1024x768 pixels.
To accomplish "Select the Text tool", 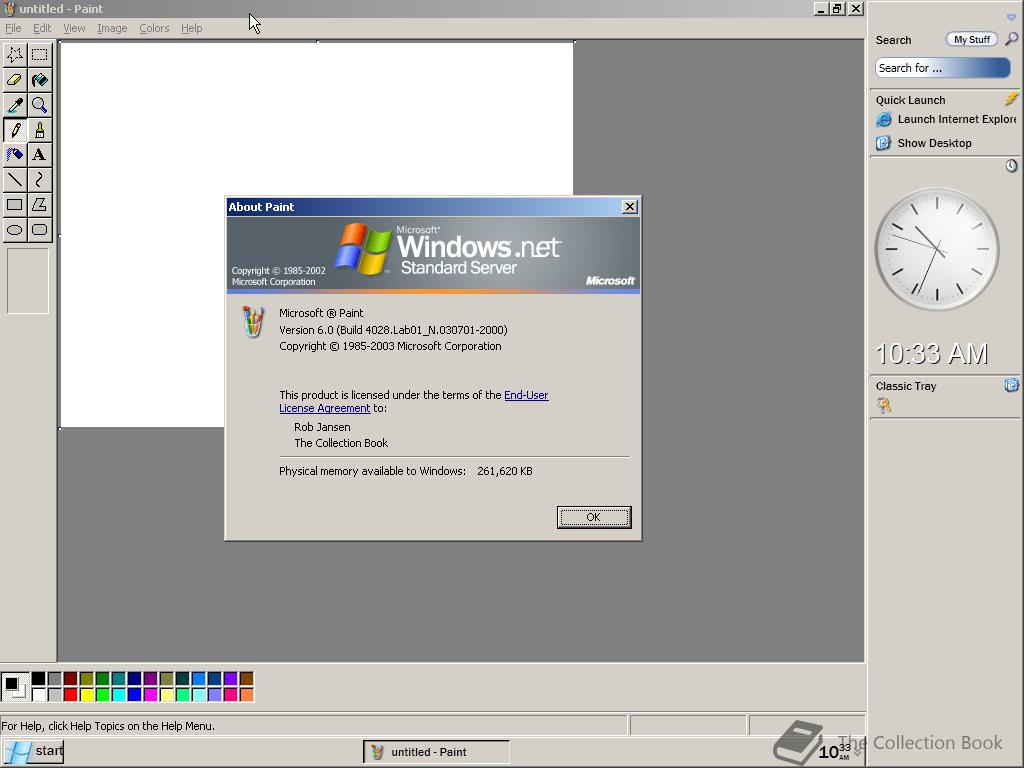I will coord(40,155).
